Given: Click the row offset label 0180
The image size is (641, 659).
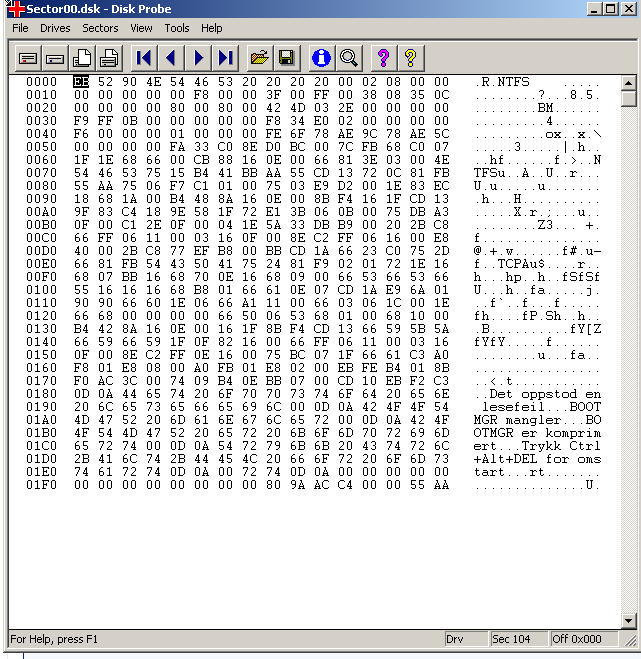Looking at the screenshot, I should [41, 394].
